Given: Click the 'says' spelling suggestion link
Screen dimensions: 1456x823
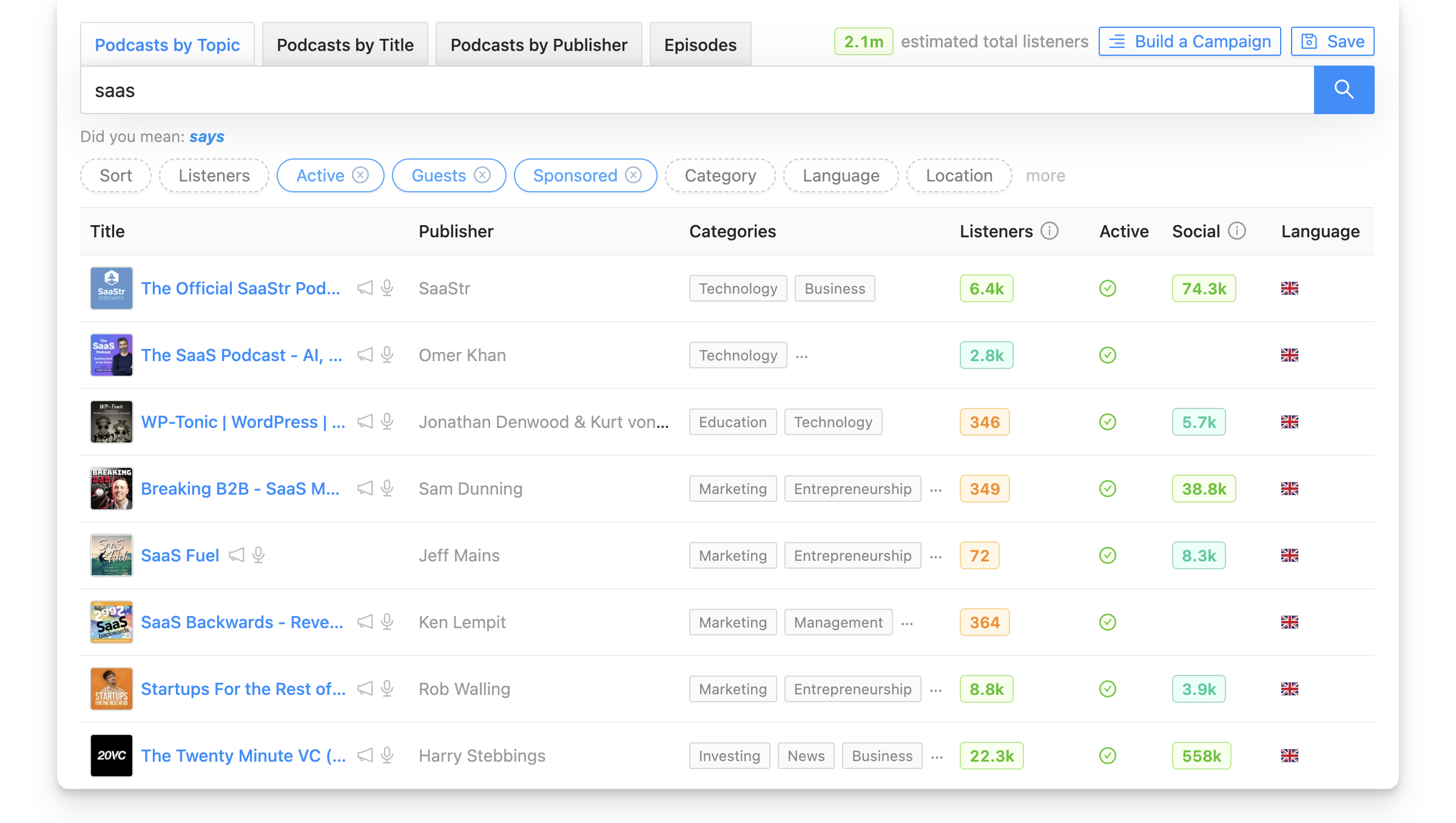Looking at the screenshot, I should [x=206, y=137].
